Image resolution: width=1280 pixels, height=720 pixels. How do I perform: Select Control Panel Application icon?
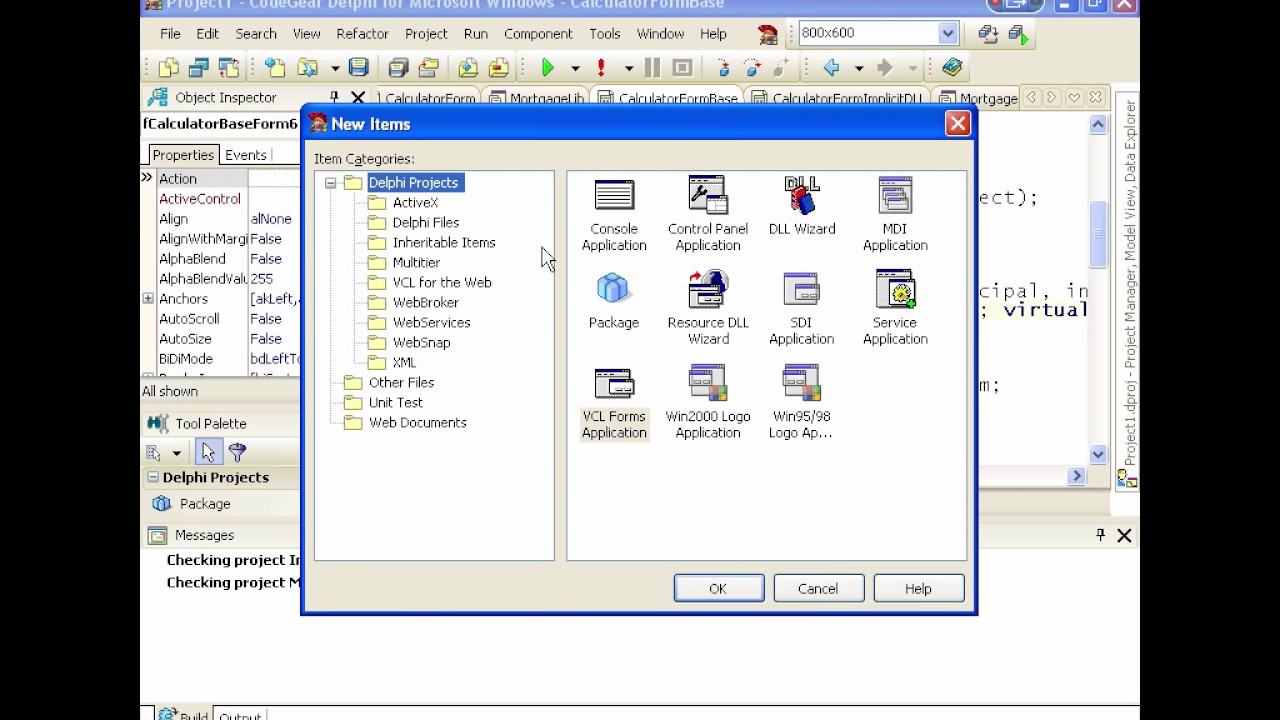tap(708, 196)
